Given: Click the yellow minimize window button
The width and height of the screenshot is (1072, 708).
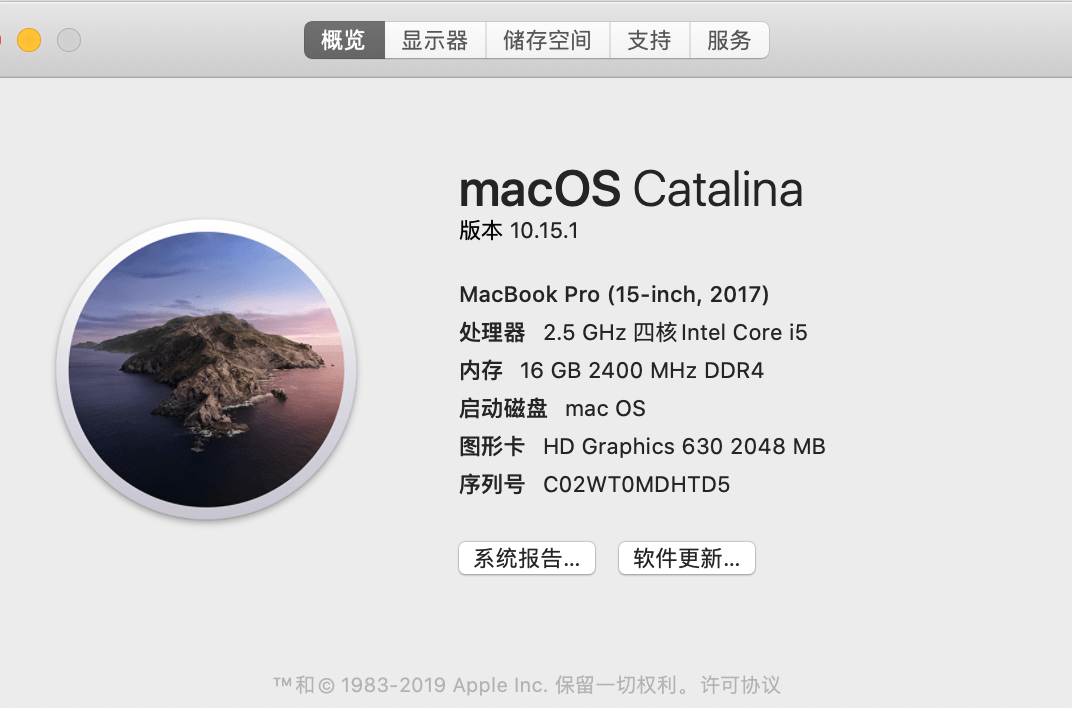Looking at the screenshot, I should click(x=29, y=40).
